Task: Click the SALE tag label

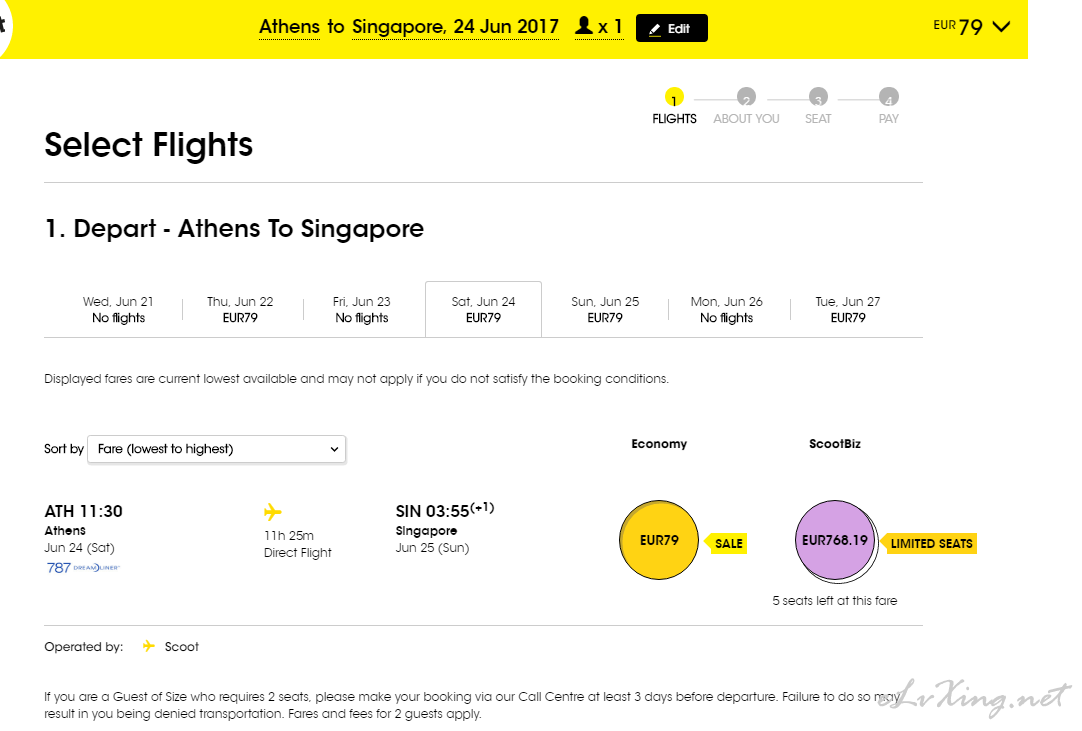Action: click(x=728, y=543)
